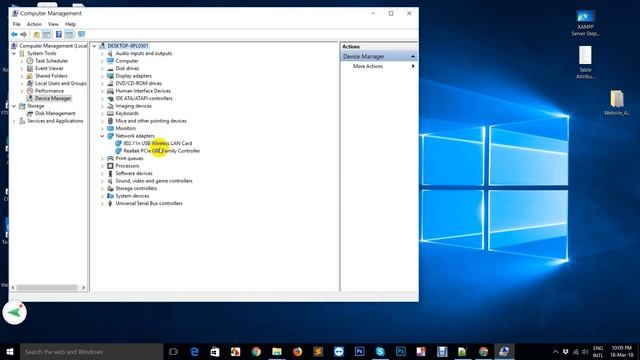Collapse the Storage tree node
Screen dimensions: 640x360
(14, 106)
